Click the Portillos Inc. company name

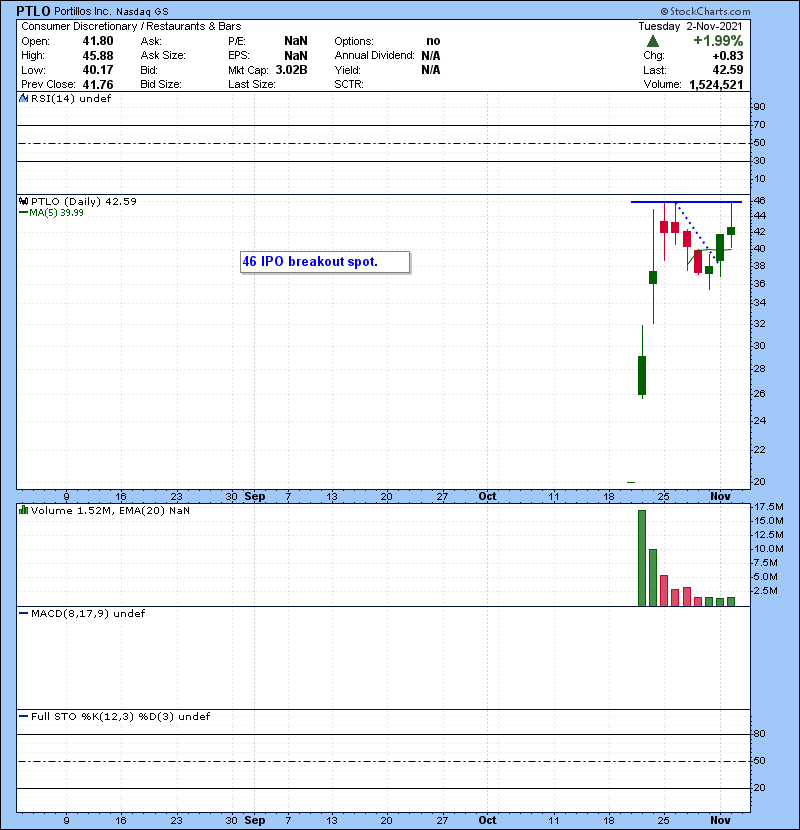pyautogui.click(x=83, y=11)
